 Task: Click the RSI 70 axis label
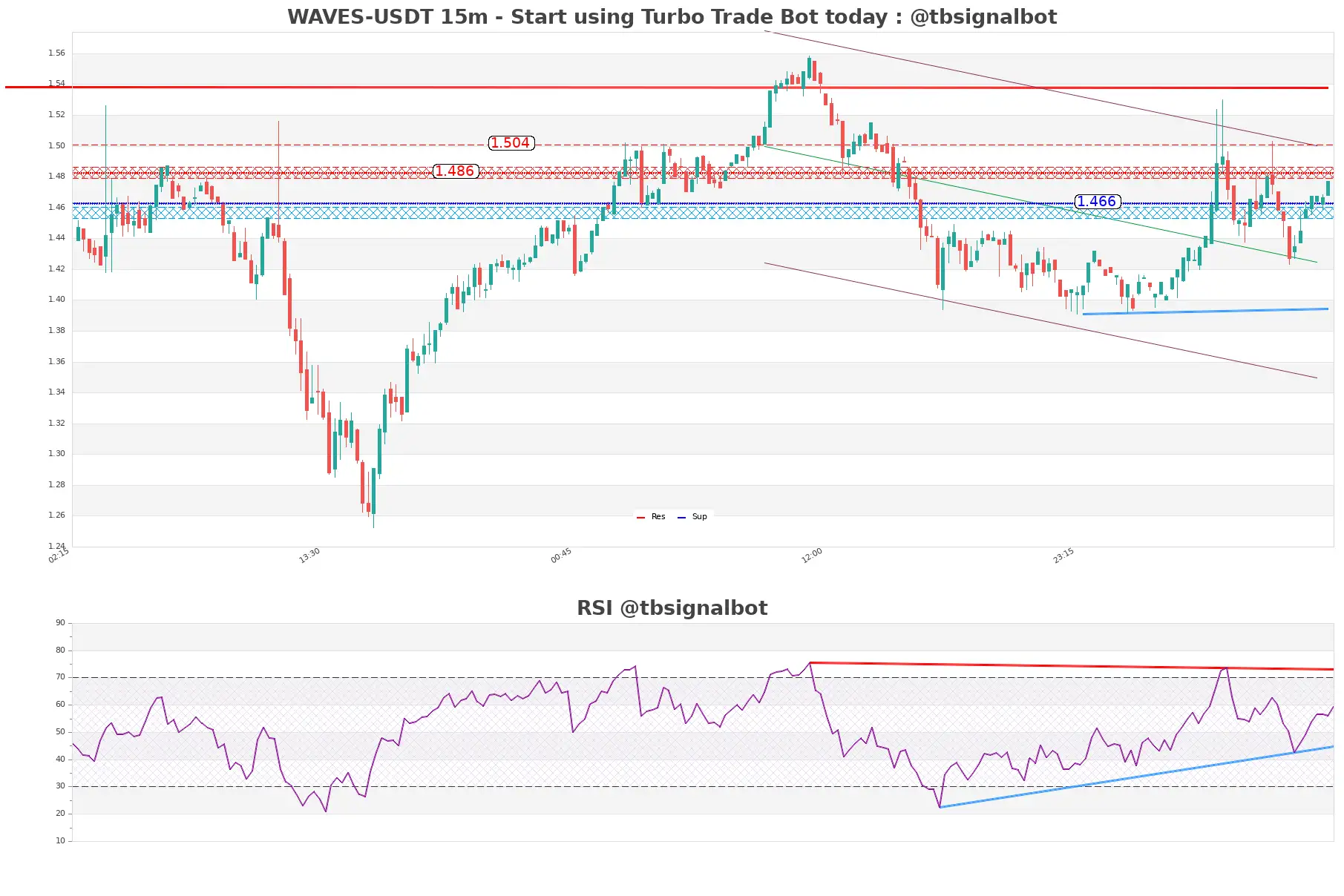[60, 676]
